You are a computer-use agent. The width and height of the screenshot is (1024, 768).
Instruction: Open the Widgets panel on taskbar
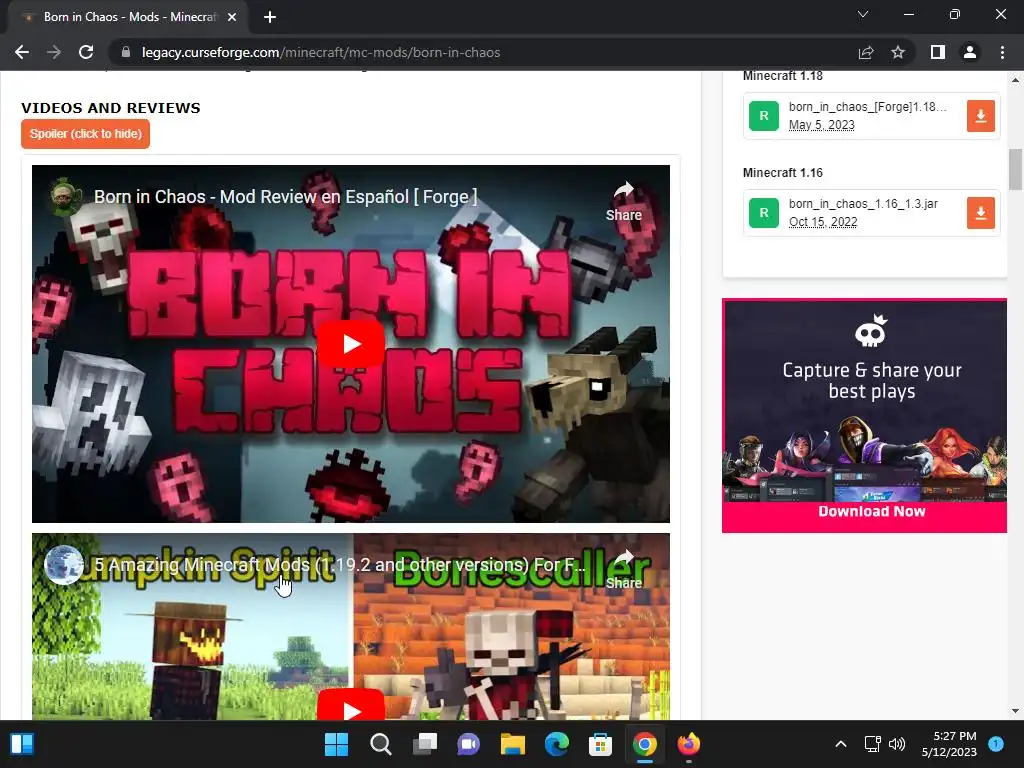pos(22,744)
